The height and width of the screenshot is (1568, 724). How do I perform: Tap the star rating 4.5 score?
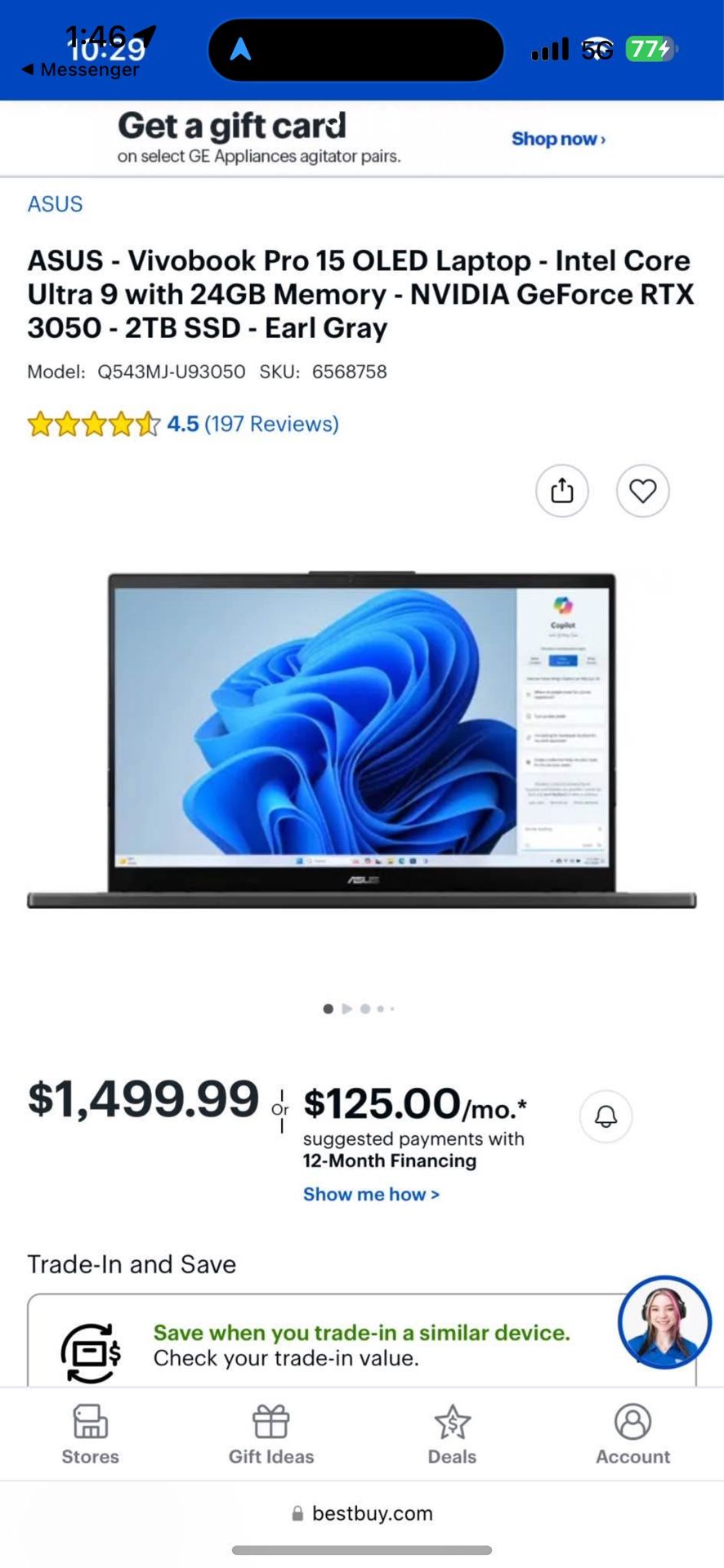coord(183,424)
